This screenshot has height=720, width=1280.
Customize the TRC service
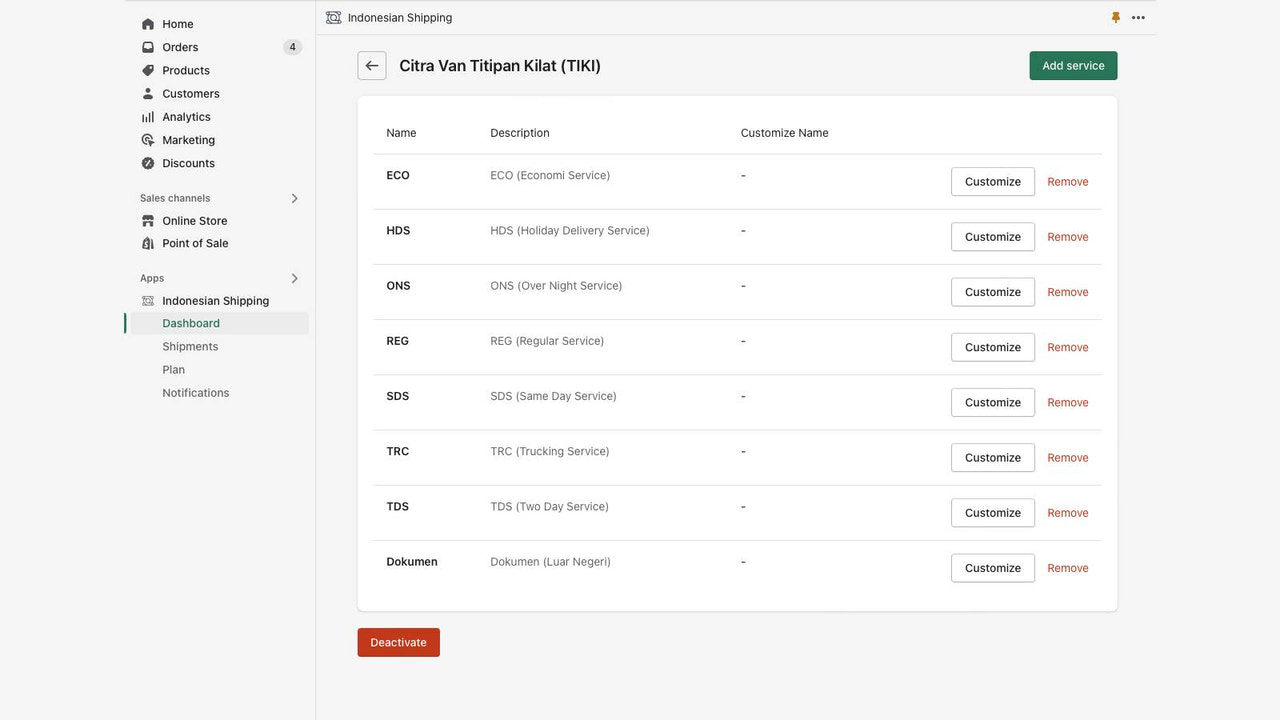click(x=993, y=458)
